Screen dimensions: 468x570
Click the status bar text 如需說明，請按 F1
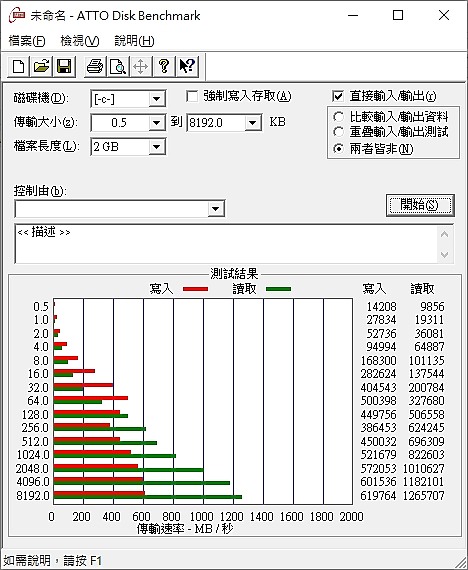point(53,561)
